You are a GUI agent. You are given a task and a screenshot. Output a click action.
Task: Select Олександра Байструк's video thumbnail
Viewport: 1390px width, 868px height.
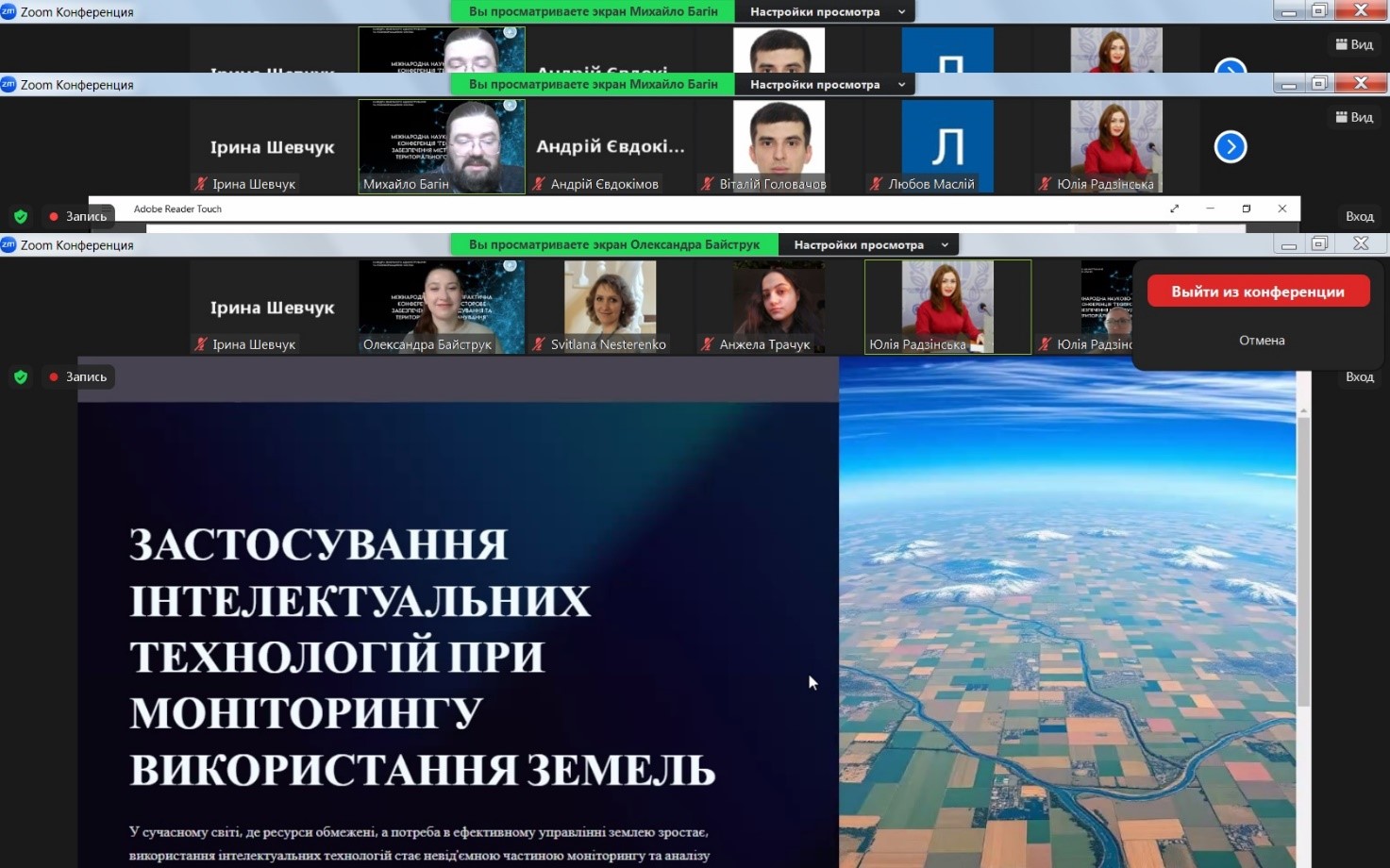pos(442,307)
